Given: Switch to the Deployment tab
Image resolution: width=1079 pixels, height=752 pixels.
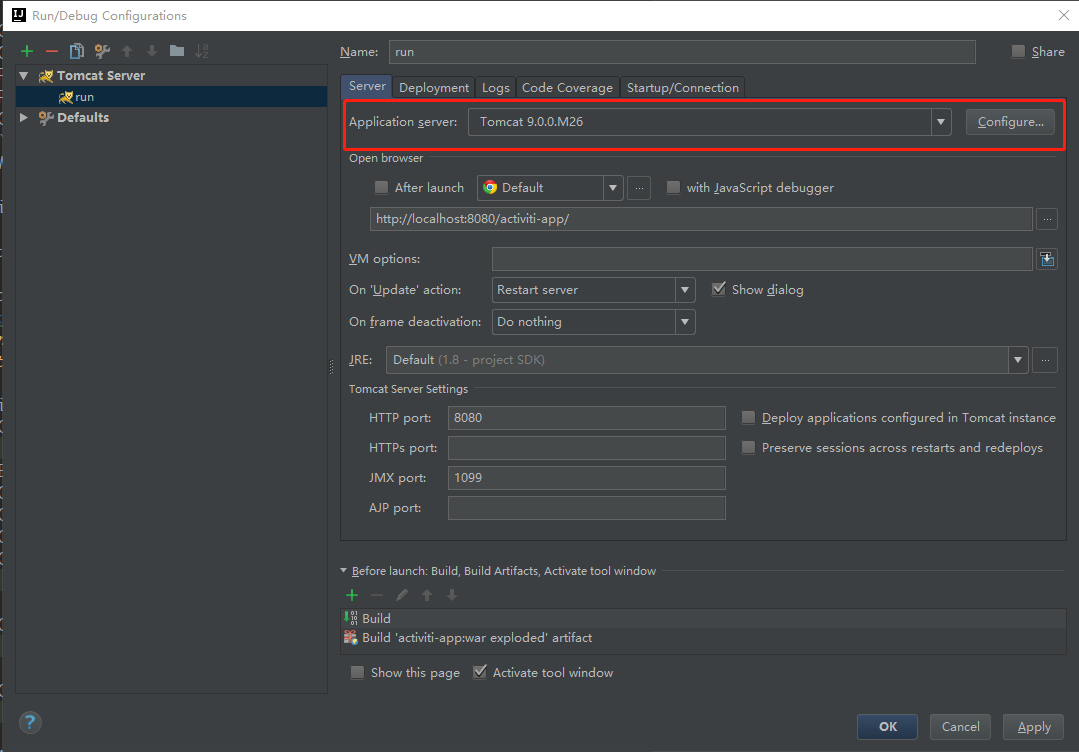Looking at the screenshot, I should tap(434, 87).
